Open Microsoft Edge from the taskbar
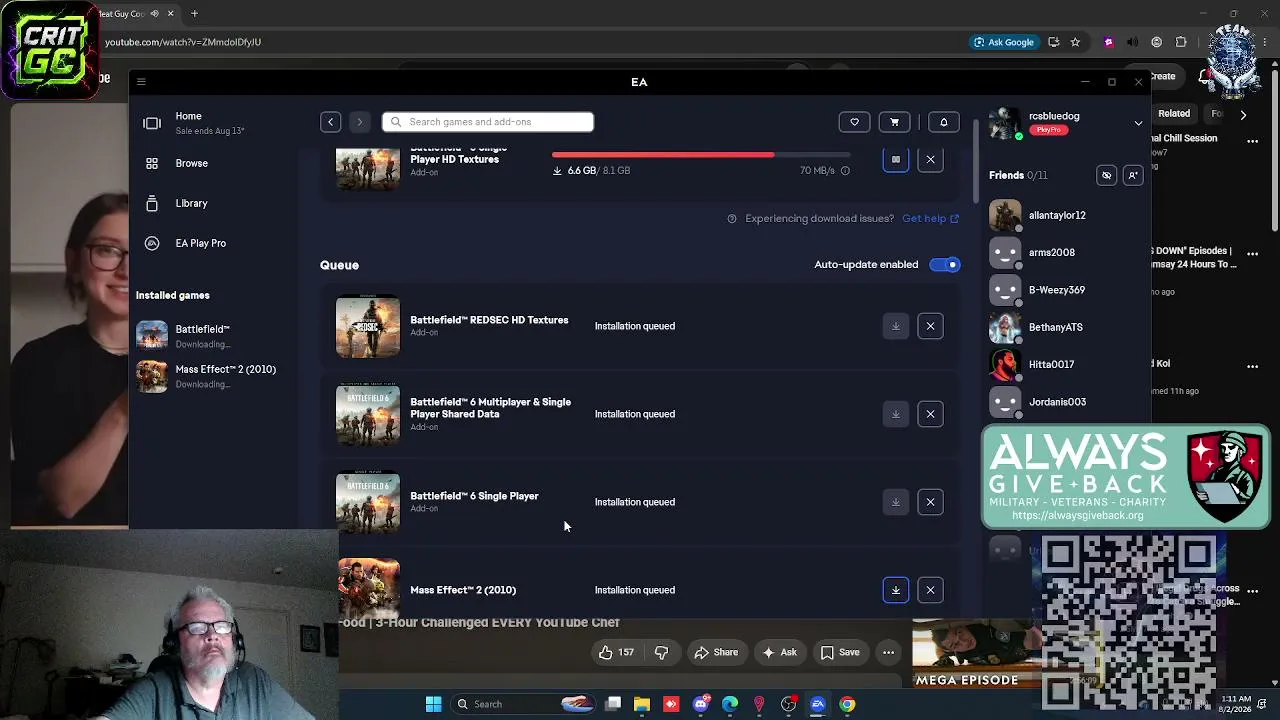The image size is (1280, 720). [730, 704]
